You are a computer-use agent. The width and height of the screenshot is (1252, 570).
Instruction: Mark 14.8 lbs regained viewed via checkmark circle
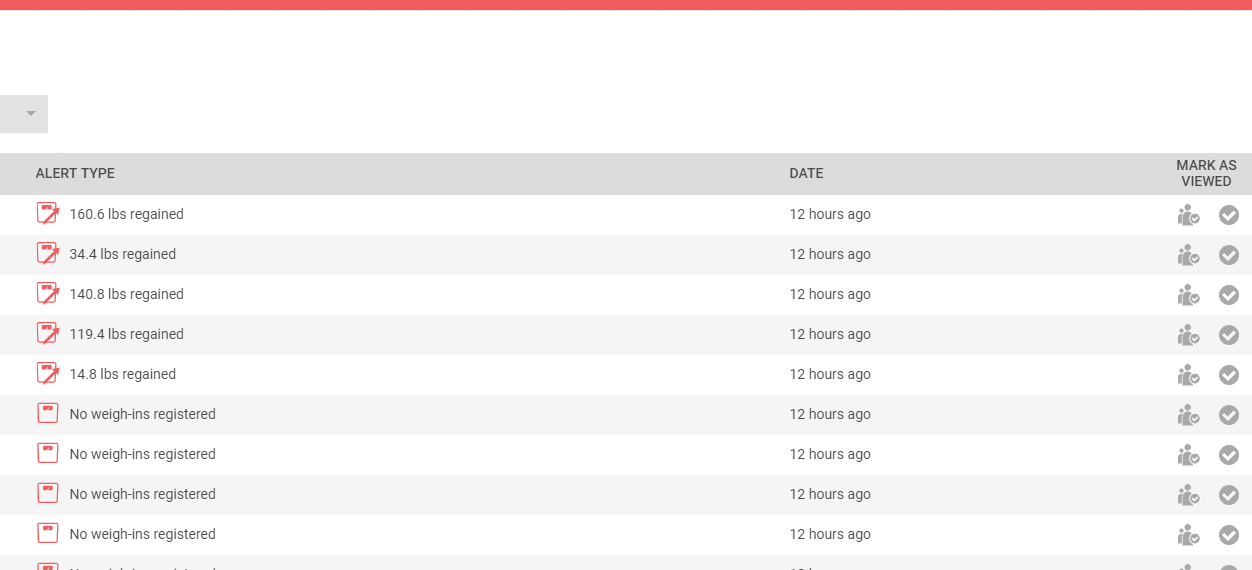1229,375
